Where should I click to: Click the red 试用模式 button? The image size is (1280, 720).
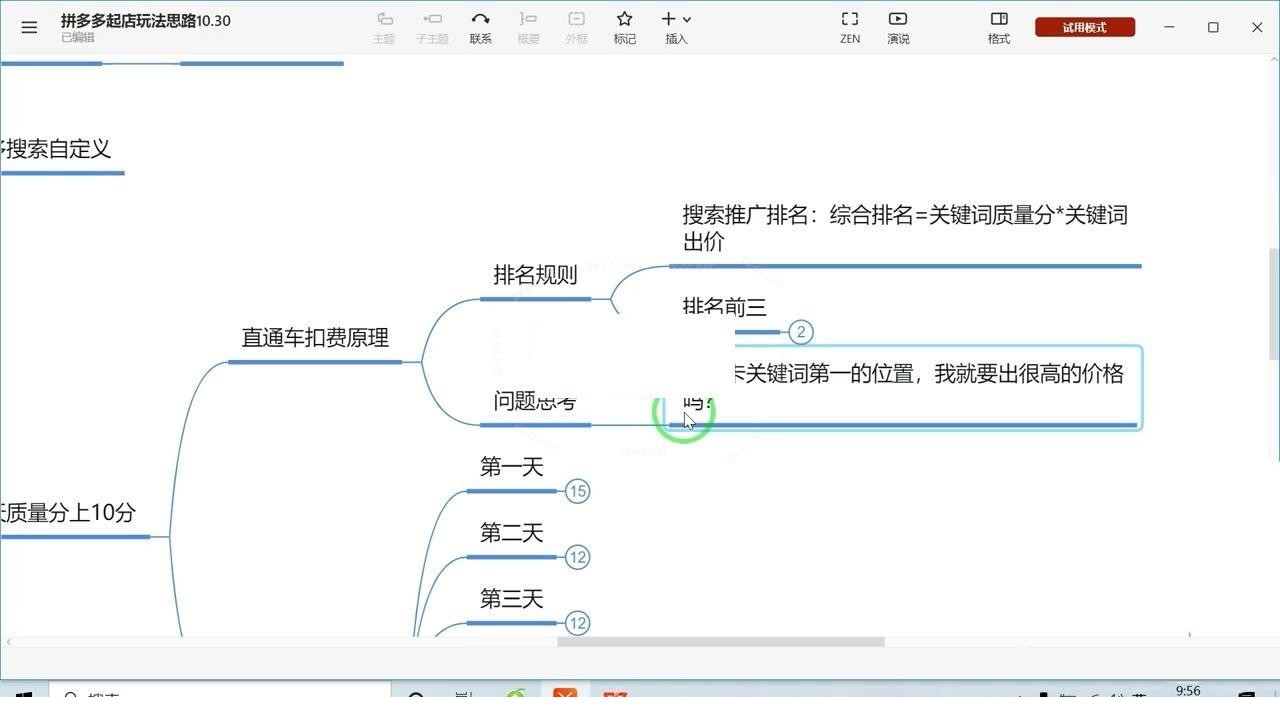(x=1085, y=28)
